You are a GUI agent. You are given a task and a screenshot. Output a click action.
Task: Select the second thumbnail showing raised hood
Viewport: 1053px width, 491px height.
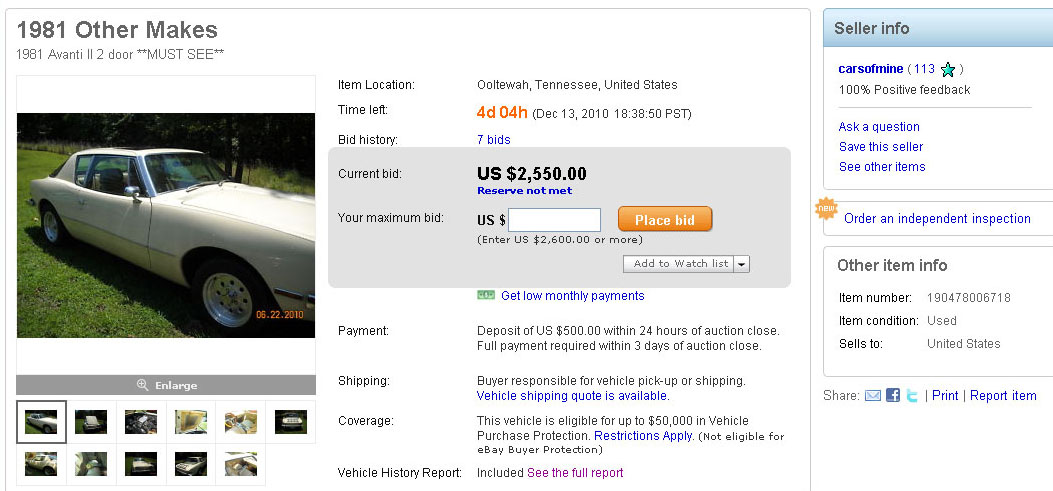coord(91,422)
